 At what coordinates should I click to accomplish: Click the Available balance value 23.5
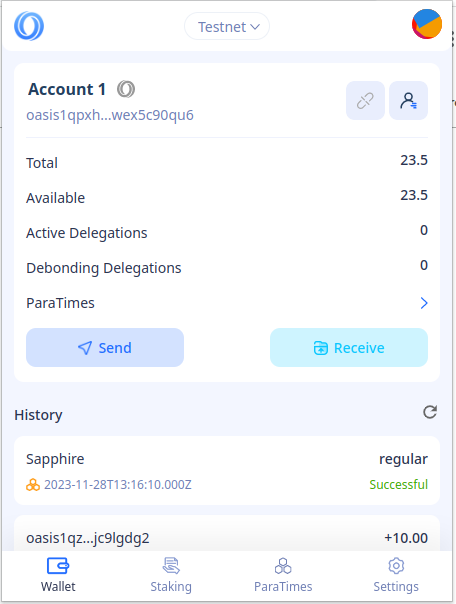414,195
